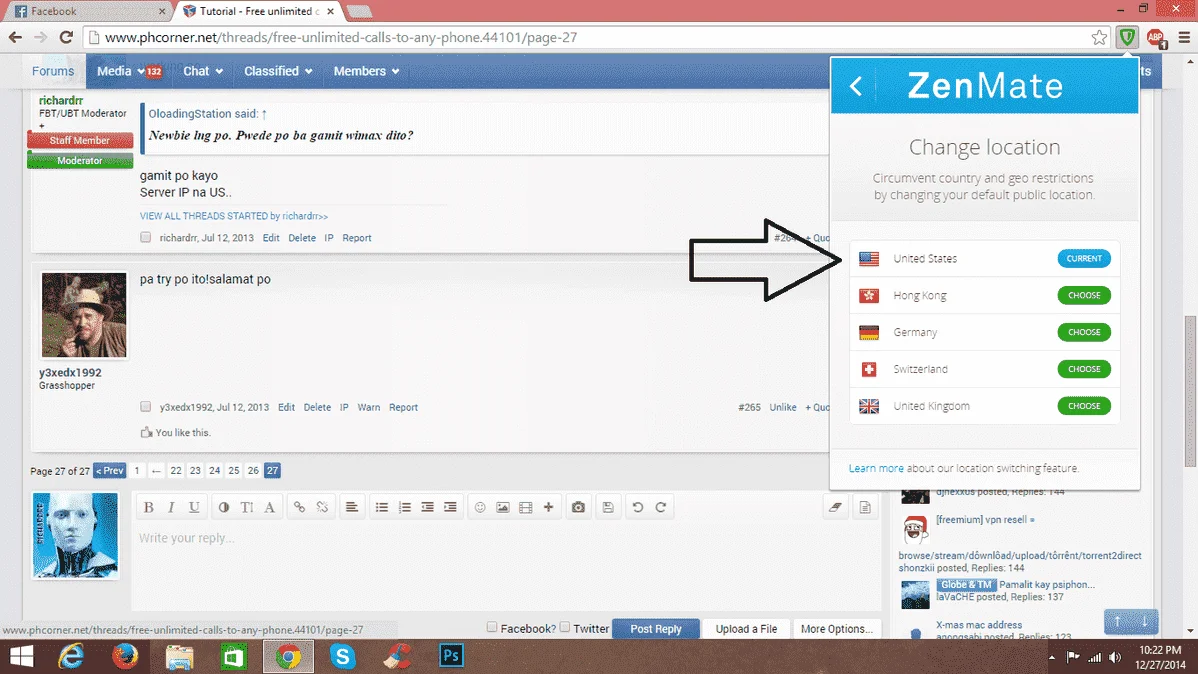Show hidden system tray icons

coord(1052,657)
